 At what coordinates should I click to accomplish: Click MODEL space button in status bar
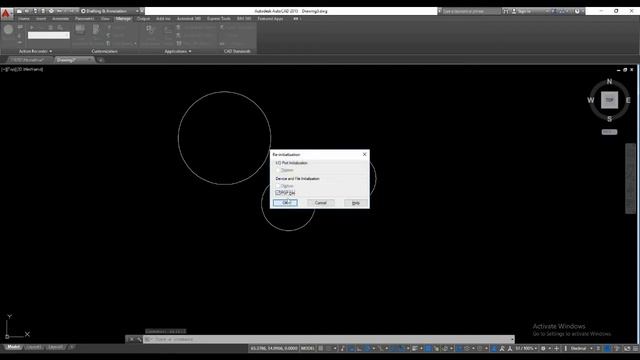point(307,348)
